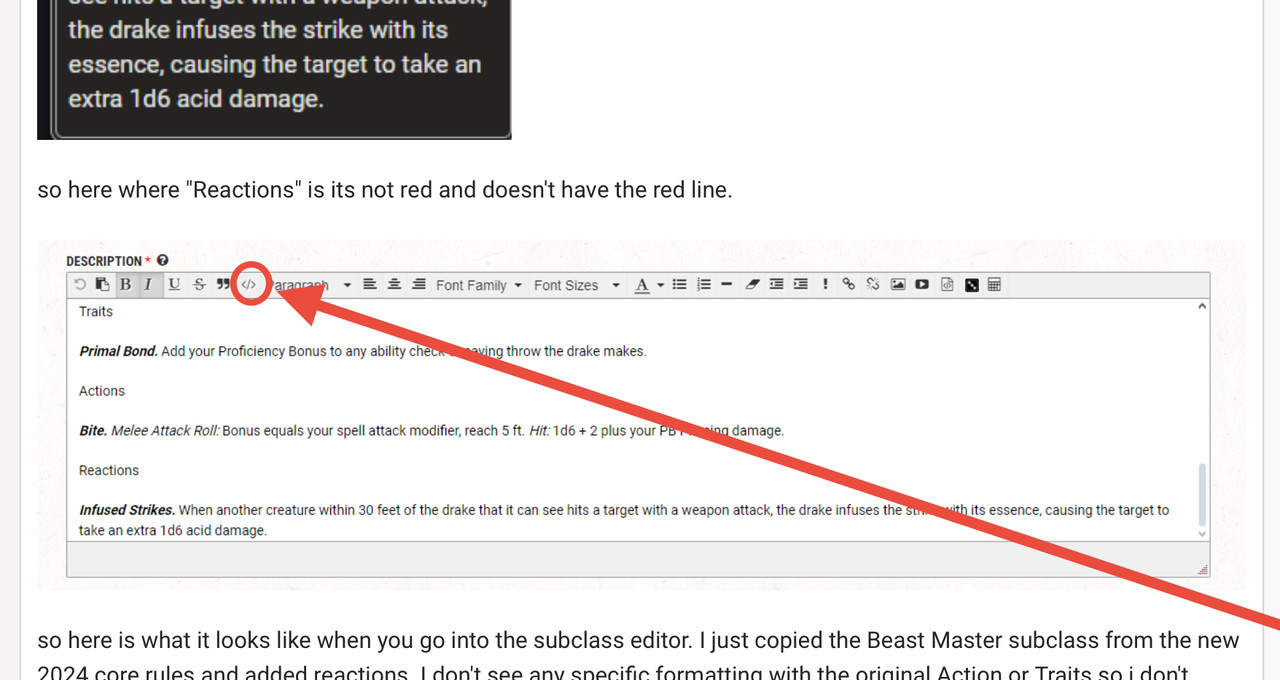Align text center in the editor
Screen dimensions: 1280x680
(x=394, y=285)
